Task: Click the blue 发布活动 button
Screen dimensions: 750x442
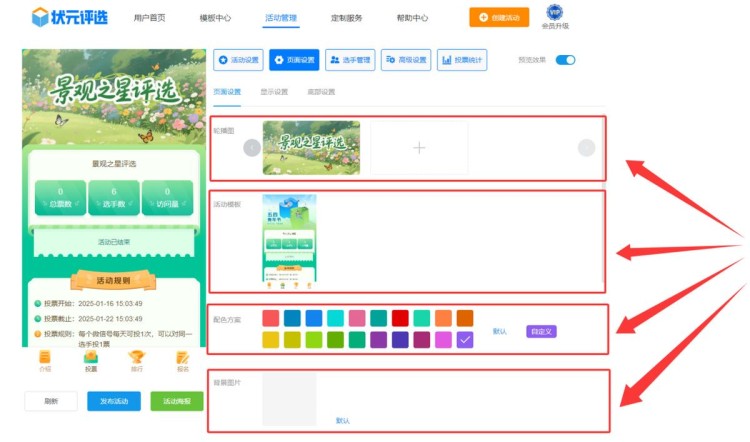Action: click(114, 401)
